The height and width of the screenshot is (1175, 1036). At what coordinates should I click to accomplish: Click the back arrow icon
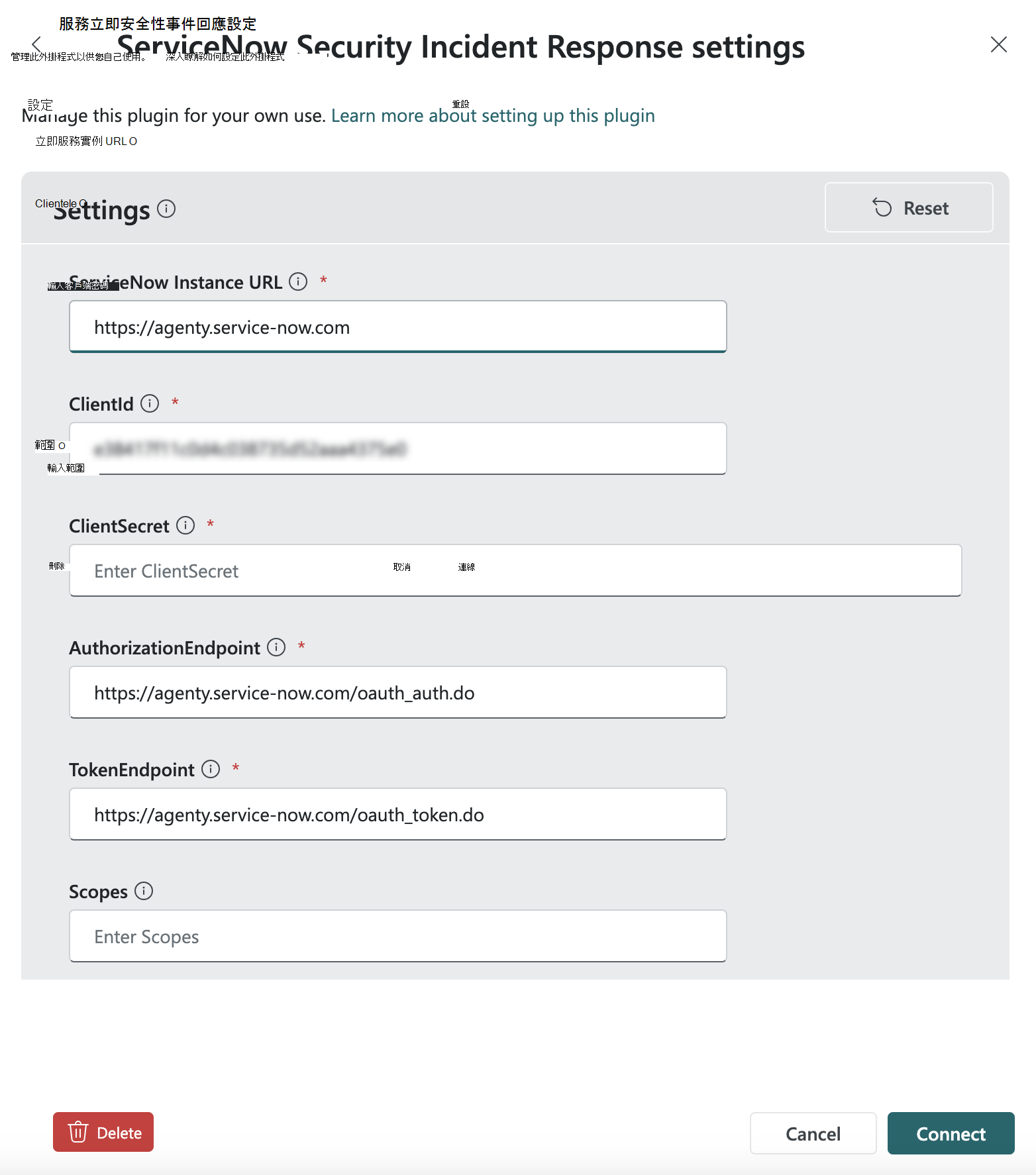[36, 44]
